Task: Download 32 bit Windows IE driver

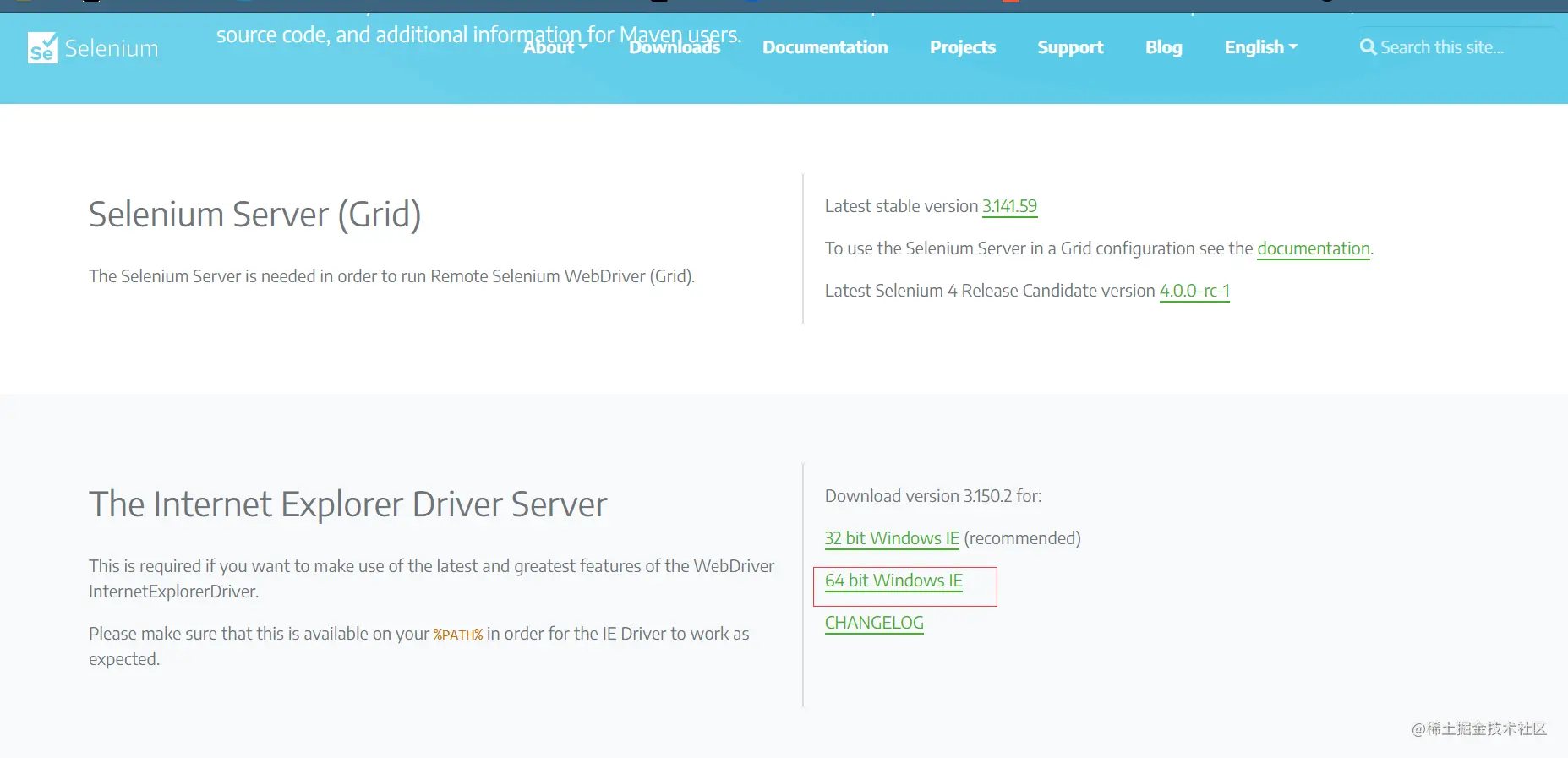Action: [x=892, y=538]
